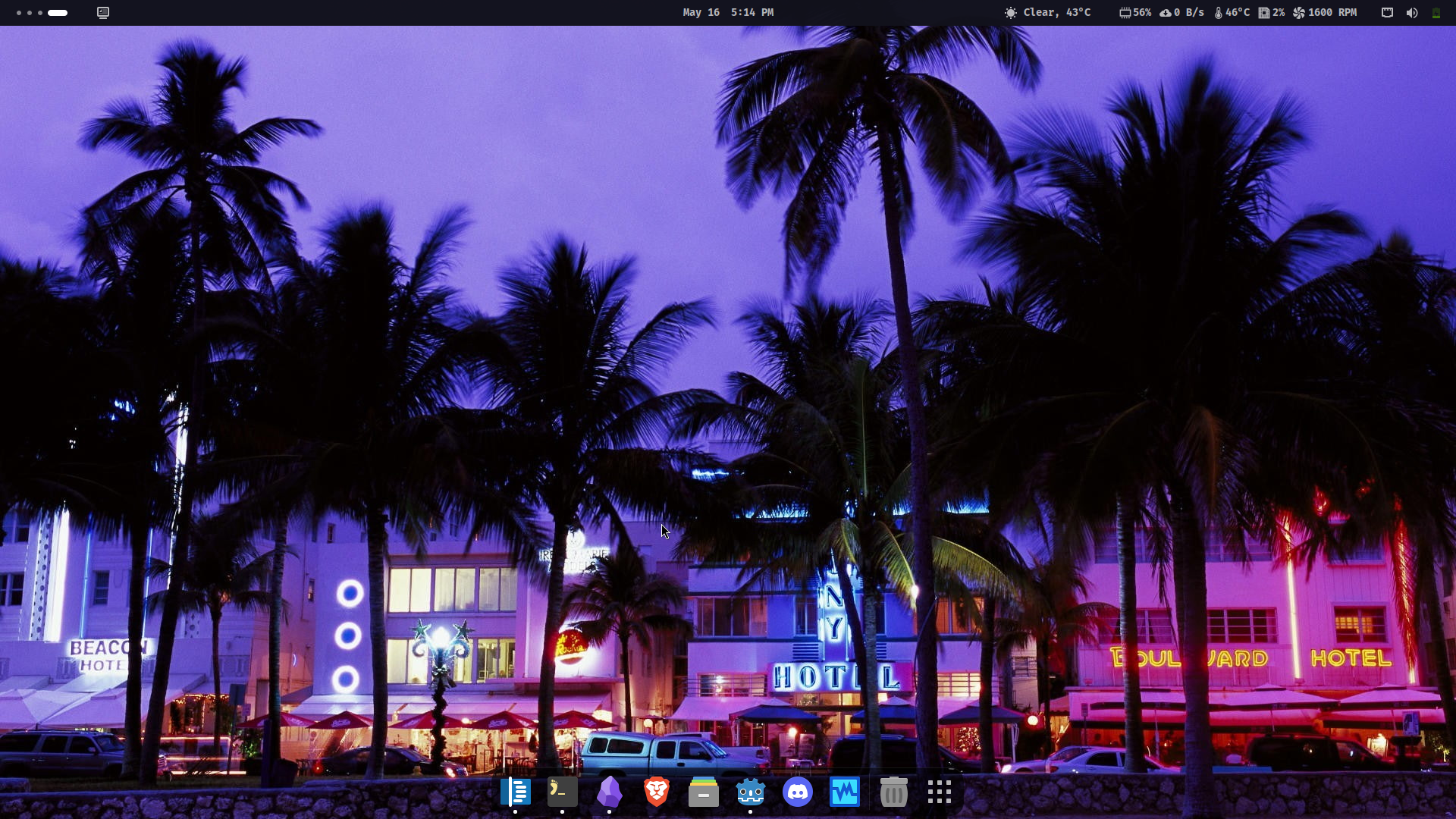Switch to the first workspace dot
Viewport: 1456px width, 819px height.
click(19, 13)
